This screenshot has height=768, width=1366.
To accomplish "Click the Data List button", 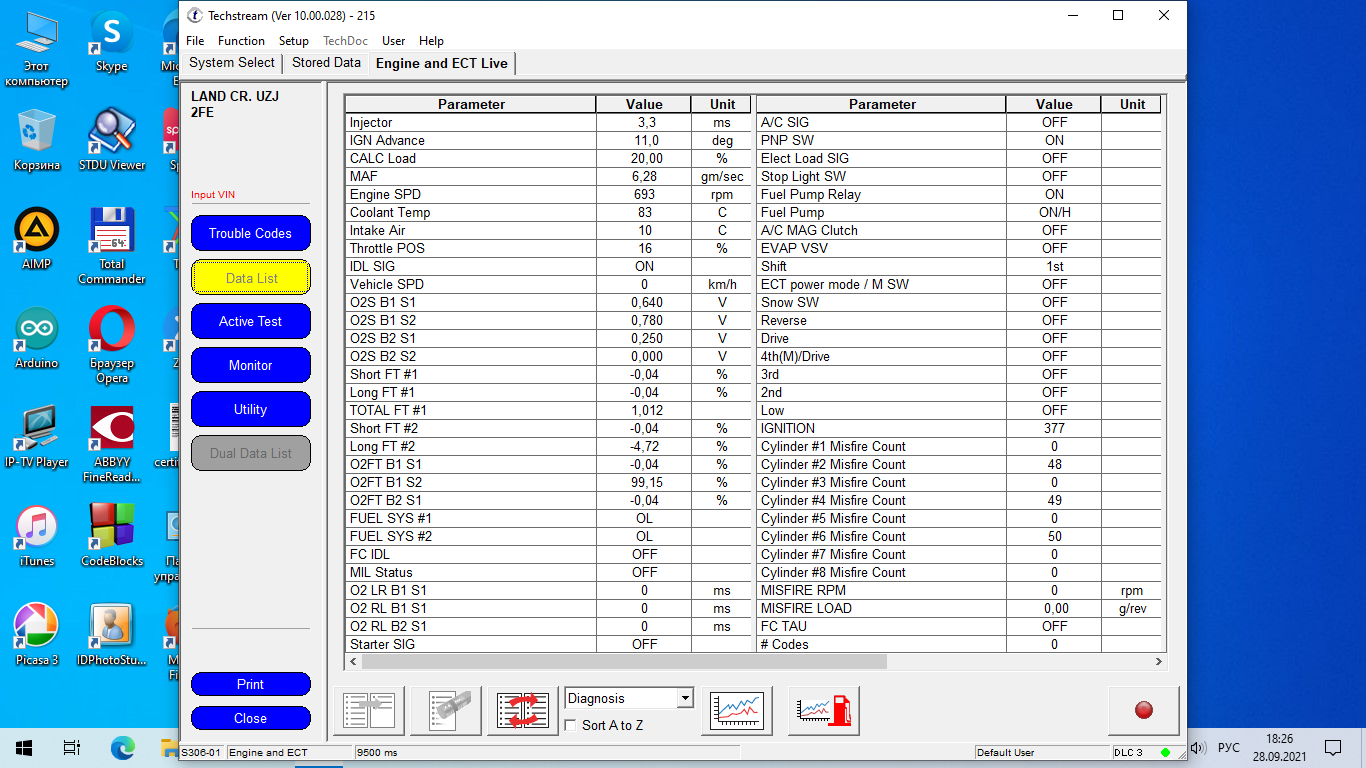I will (x=251, y=278).
